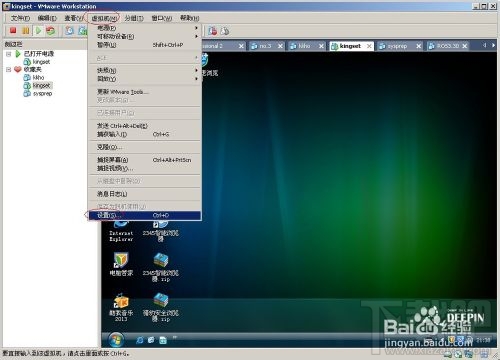
Task: Click the snapshot clock toolbar icon
Action: click(69, 31)
